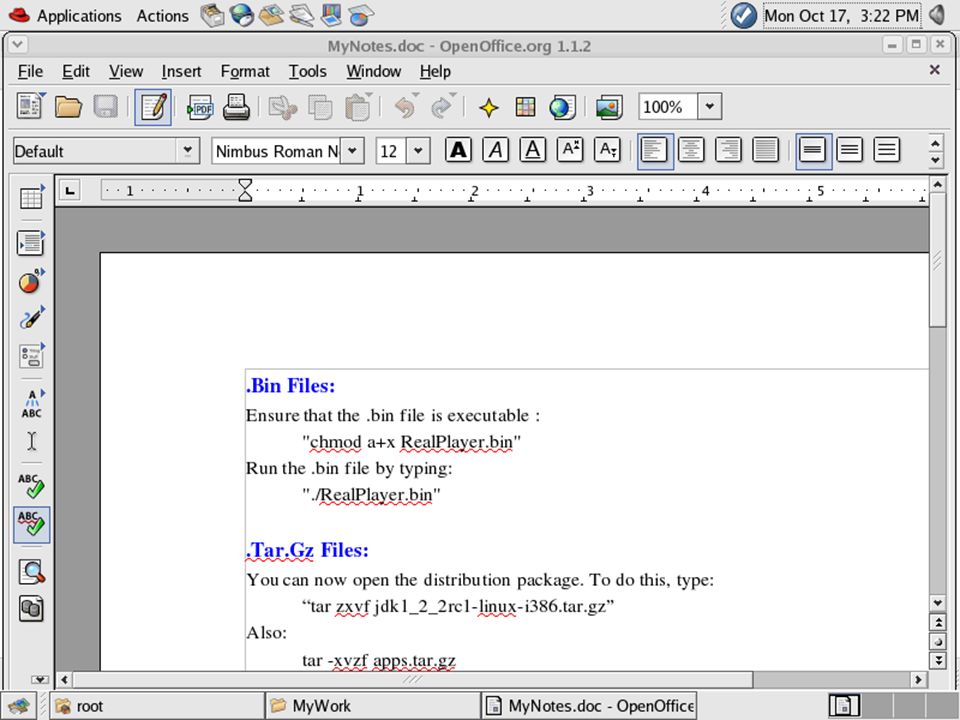
Task: Open the Navigator star icon
Action: 488,108
